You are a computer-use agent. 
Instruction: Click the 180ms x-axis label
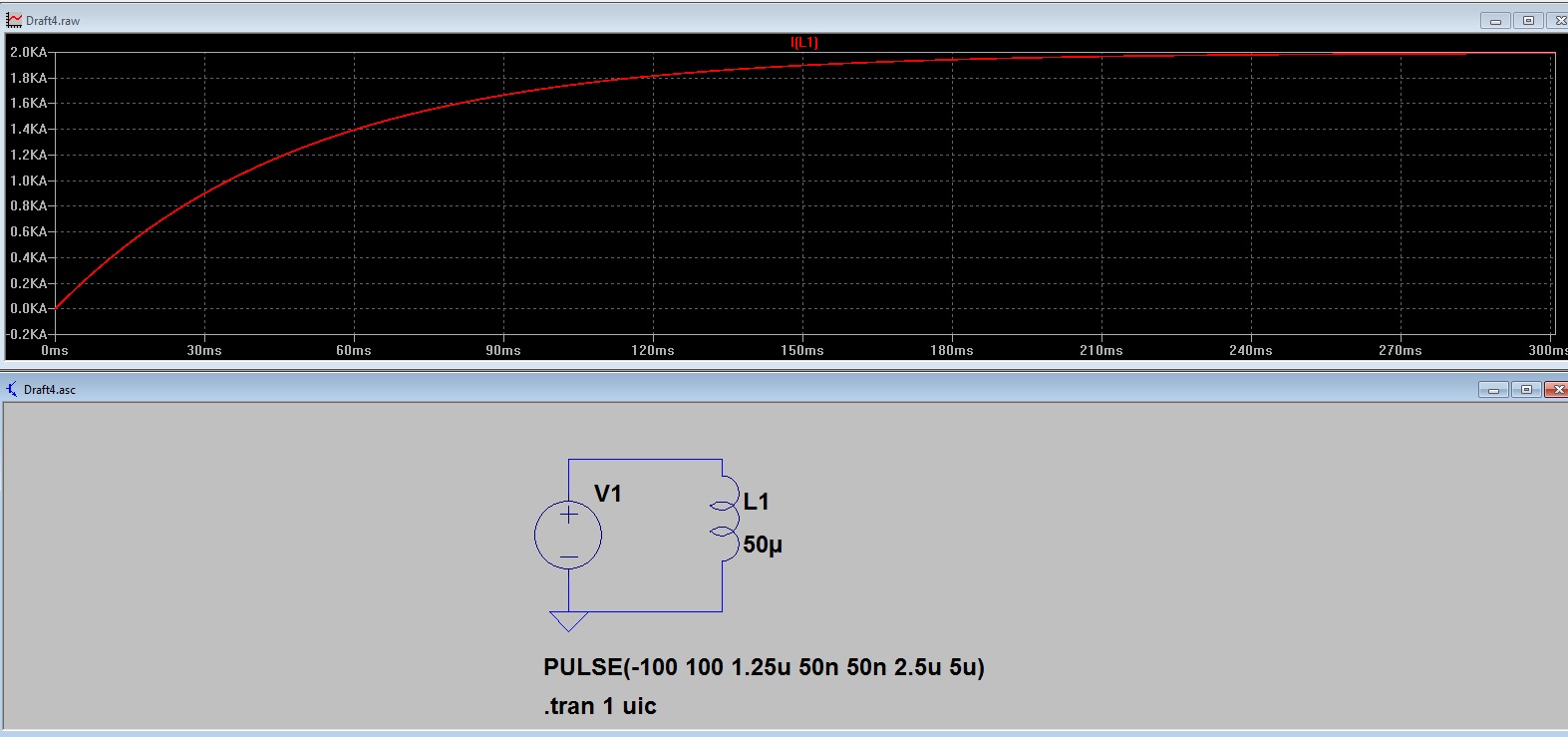952,350
